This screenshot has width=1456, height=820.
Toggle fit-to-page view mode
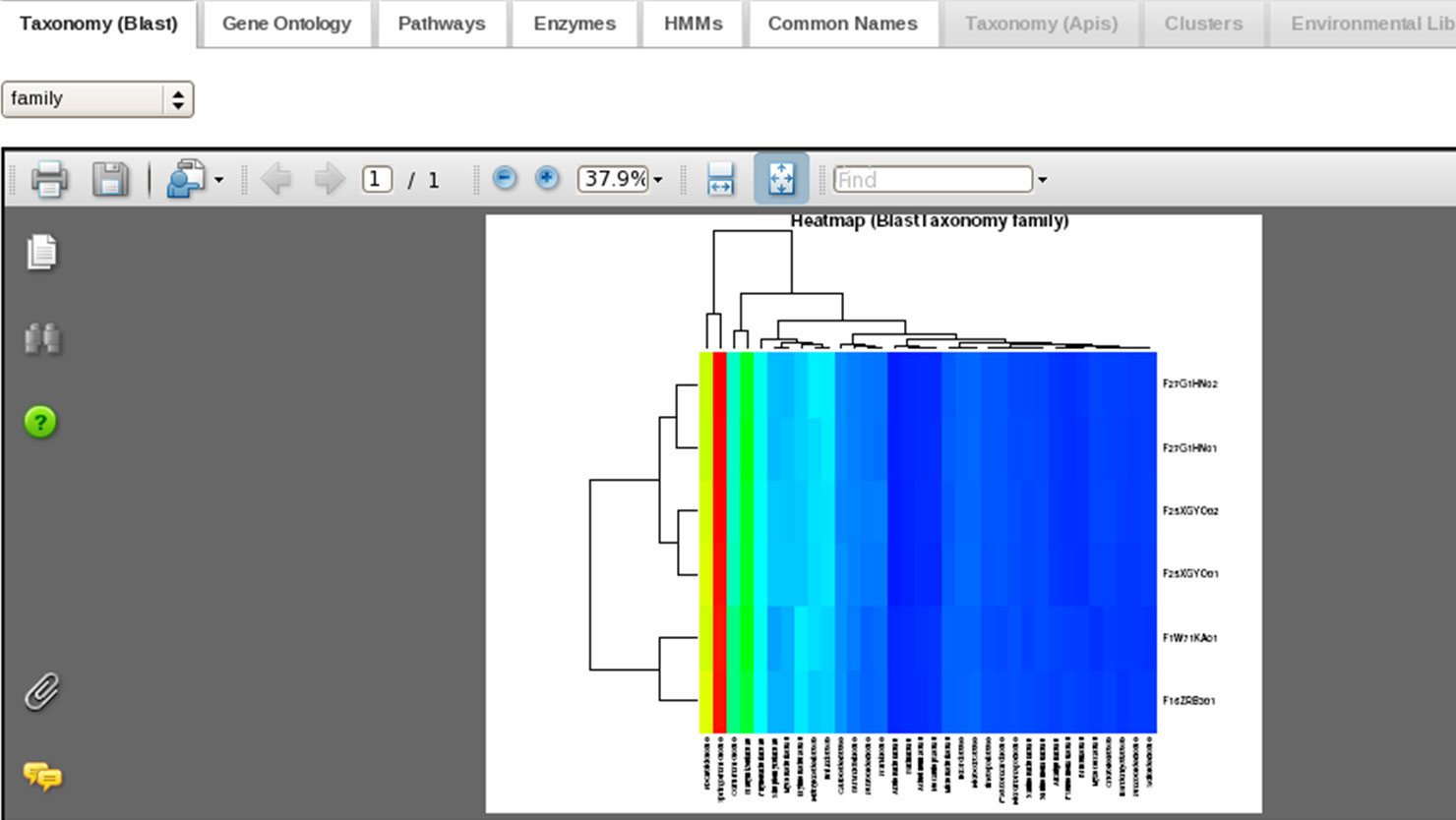[781, 179]
